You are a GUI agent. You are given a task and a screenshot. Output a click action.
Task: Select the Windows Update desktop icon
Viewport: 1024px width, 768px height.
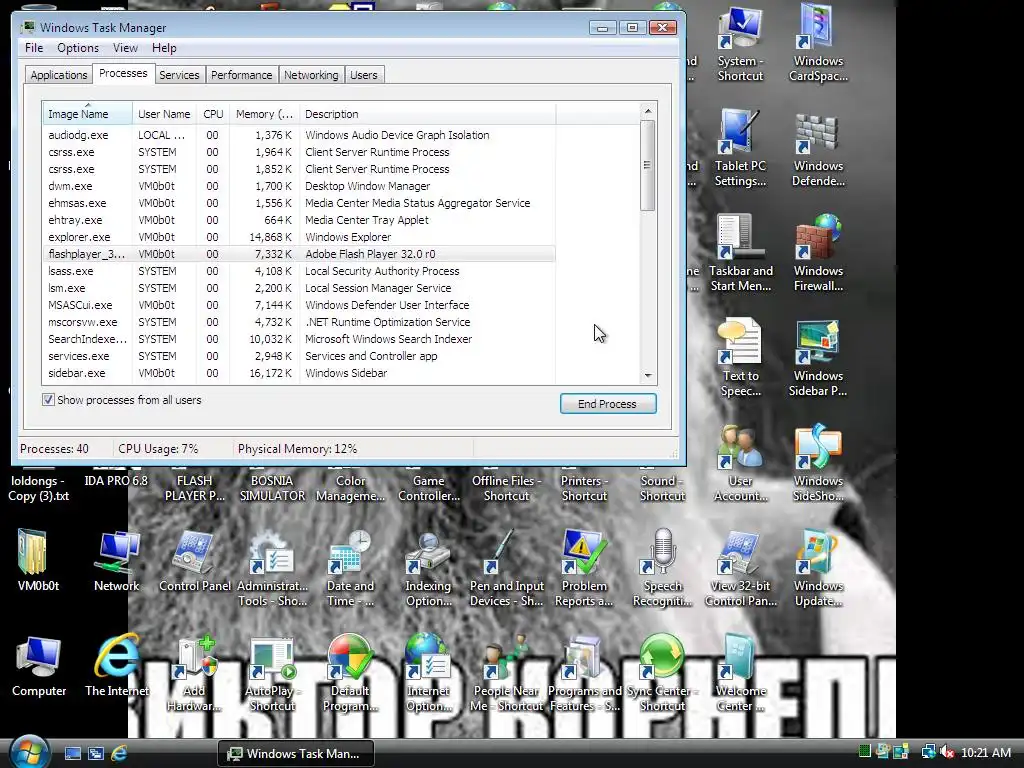[x=818, y=568]
